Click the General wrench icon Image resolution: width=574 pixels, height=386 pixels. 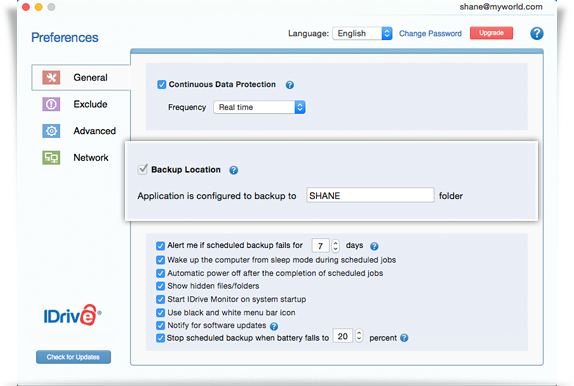51,78
